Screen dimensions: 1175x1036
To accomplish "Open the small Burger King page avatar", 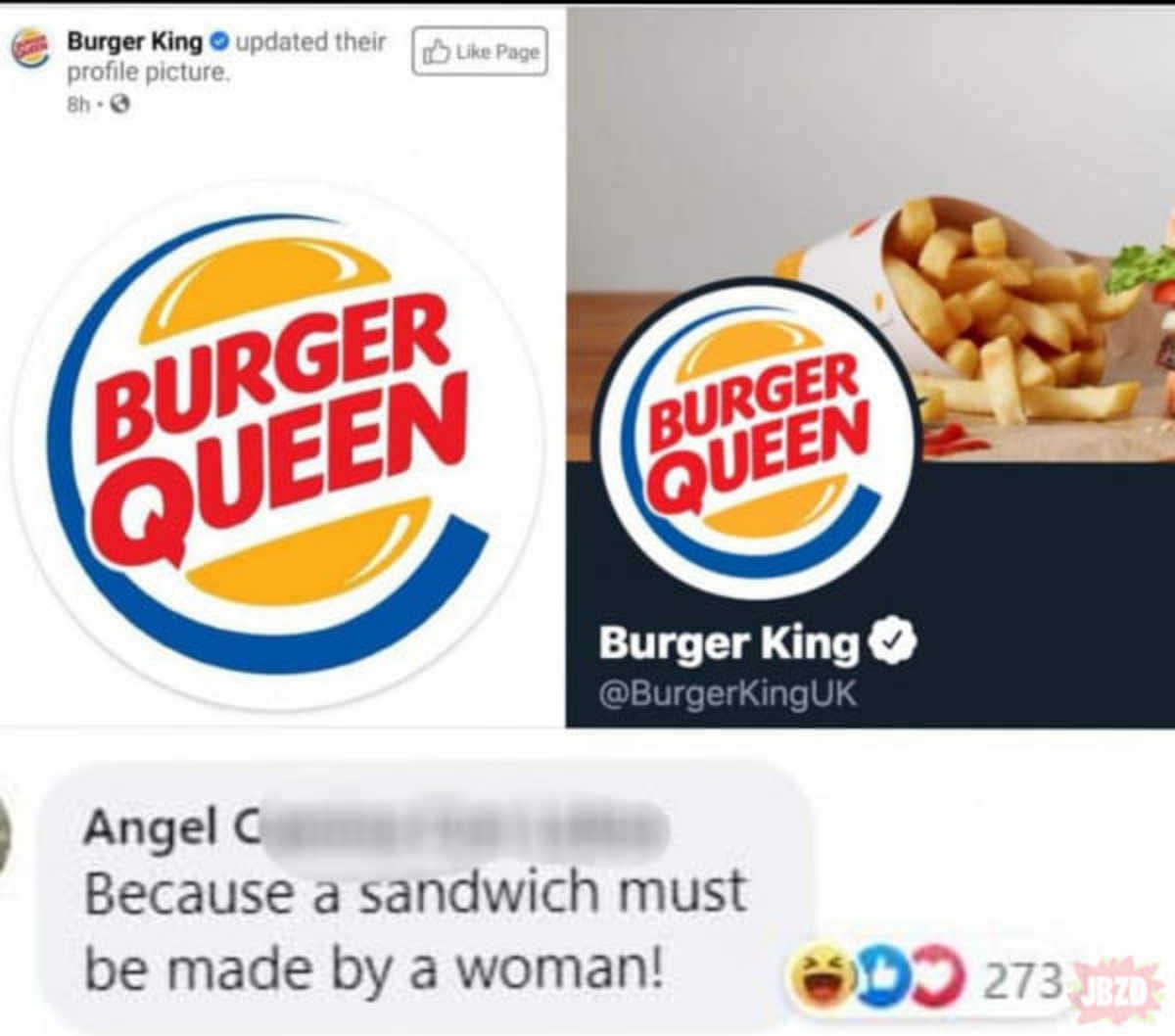I will click(x=30, y=49).
